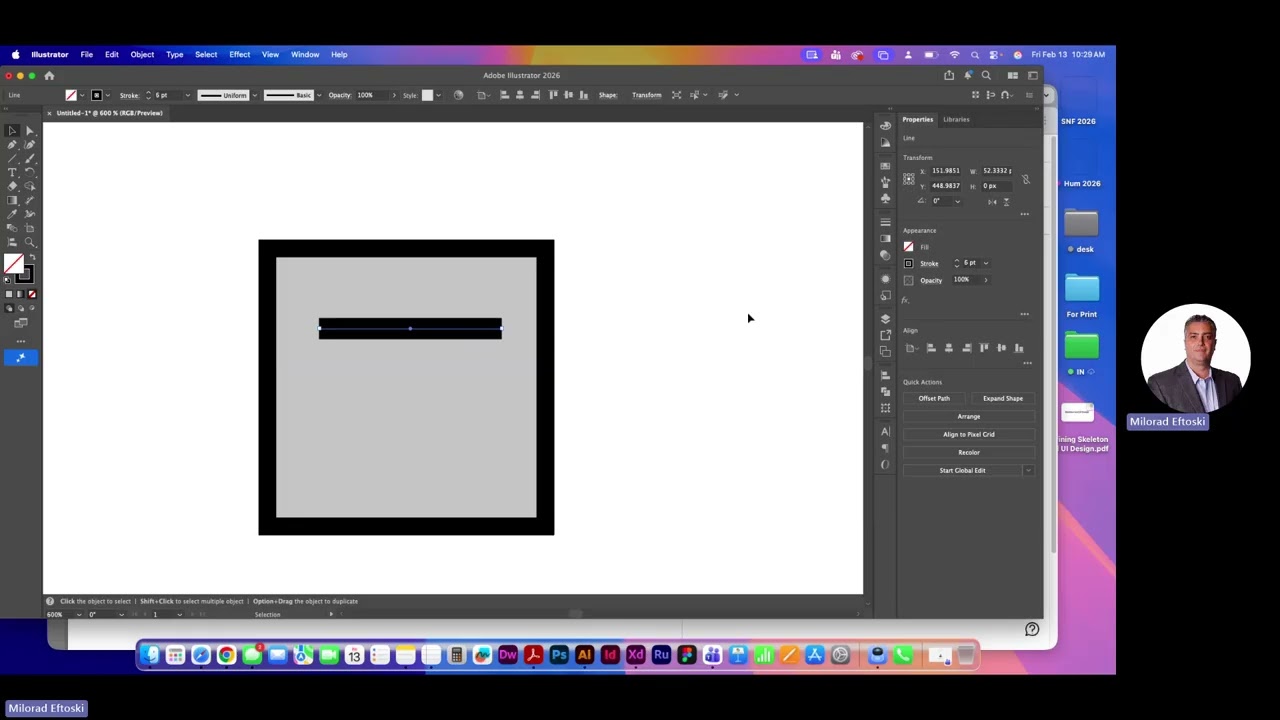The height and width of the screenshot is (720, 1280).
Task: Click vertical align center in Properties Align
Action: point(1001,348)
